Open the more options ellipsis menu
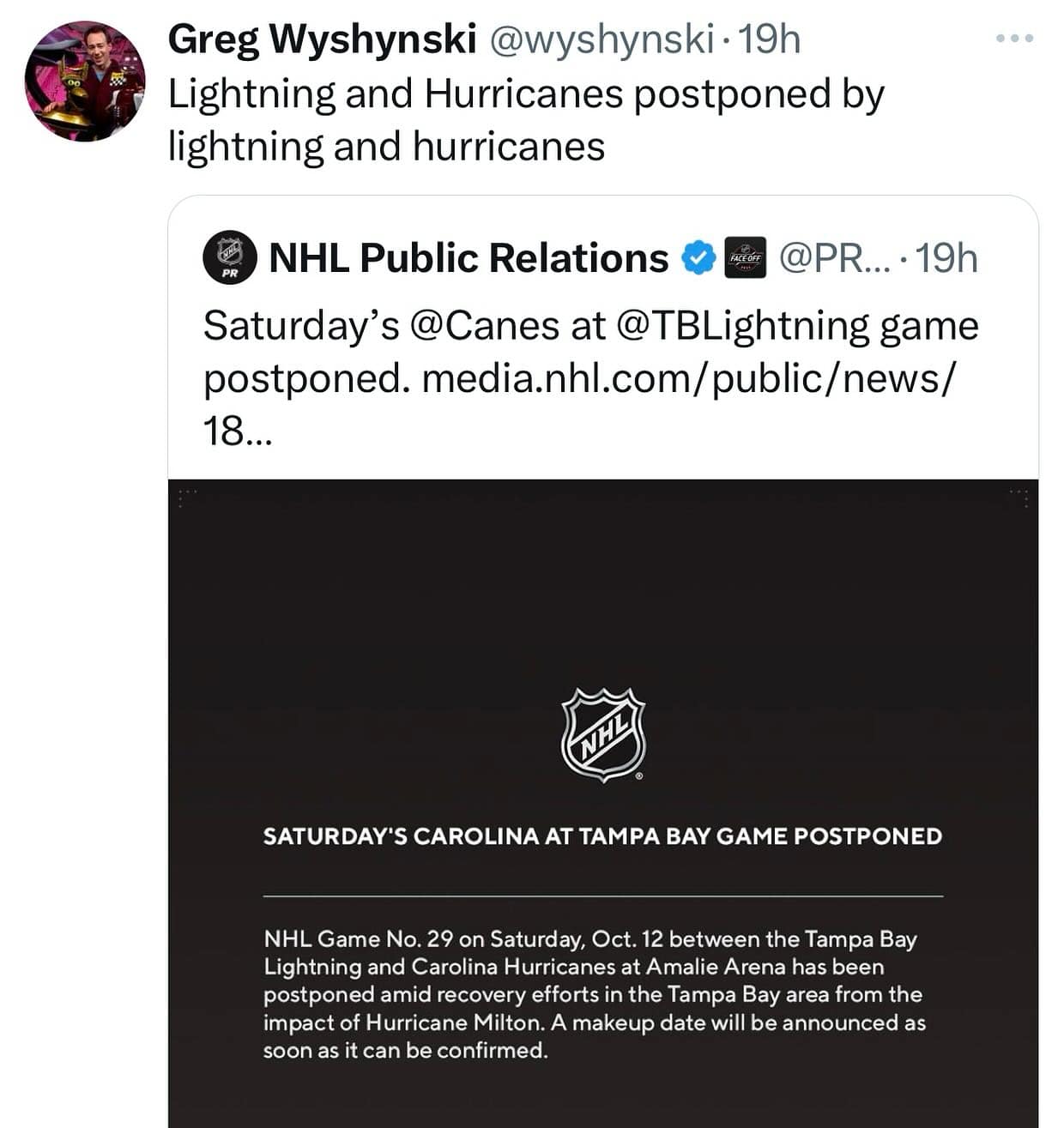Viewport: 1064px width, 1128px height. [1014, 39]
